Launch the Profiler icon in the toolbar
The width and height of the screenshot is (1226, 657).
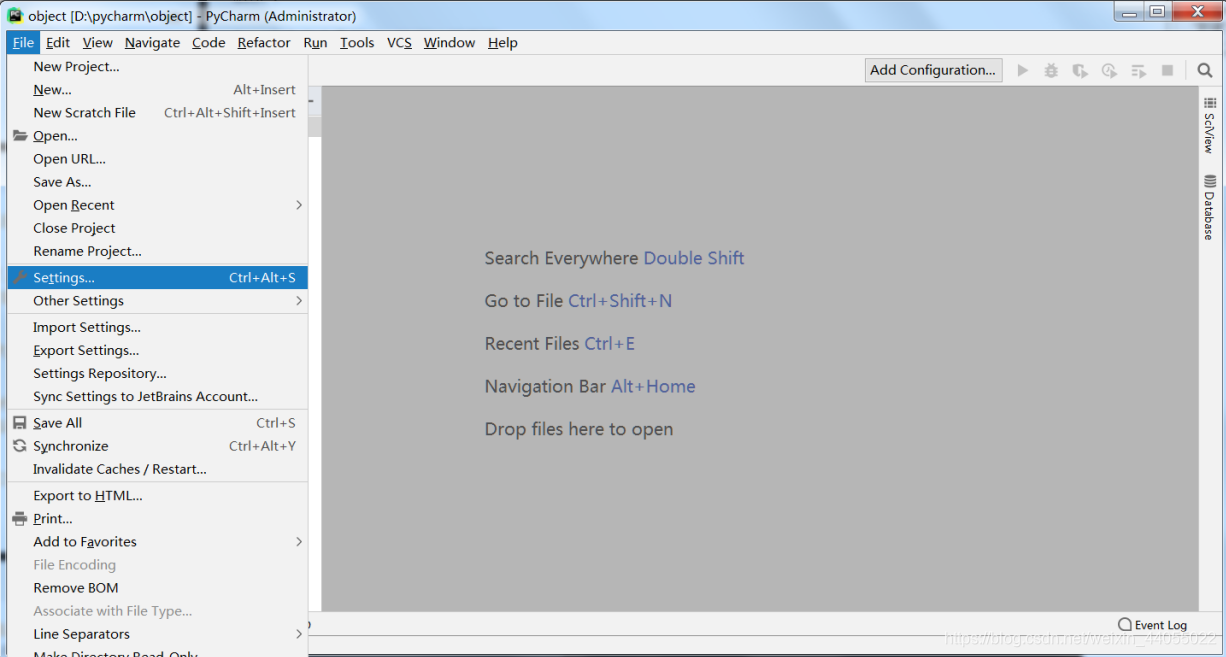click(x=1109, y=70)
